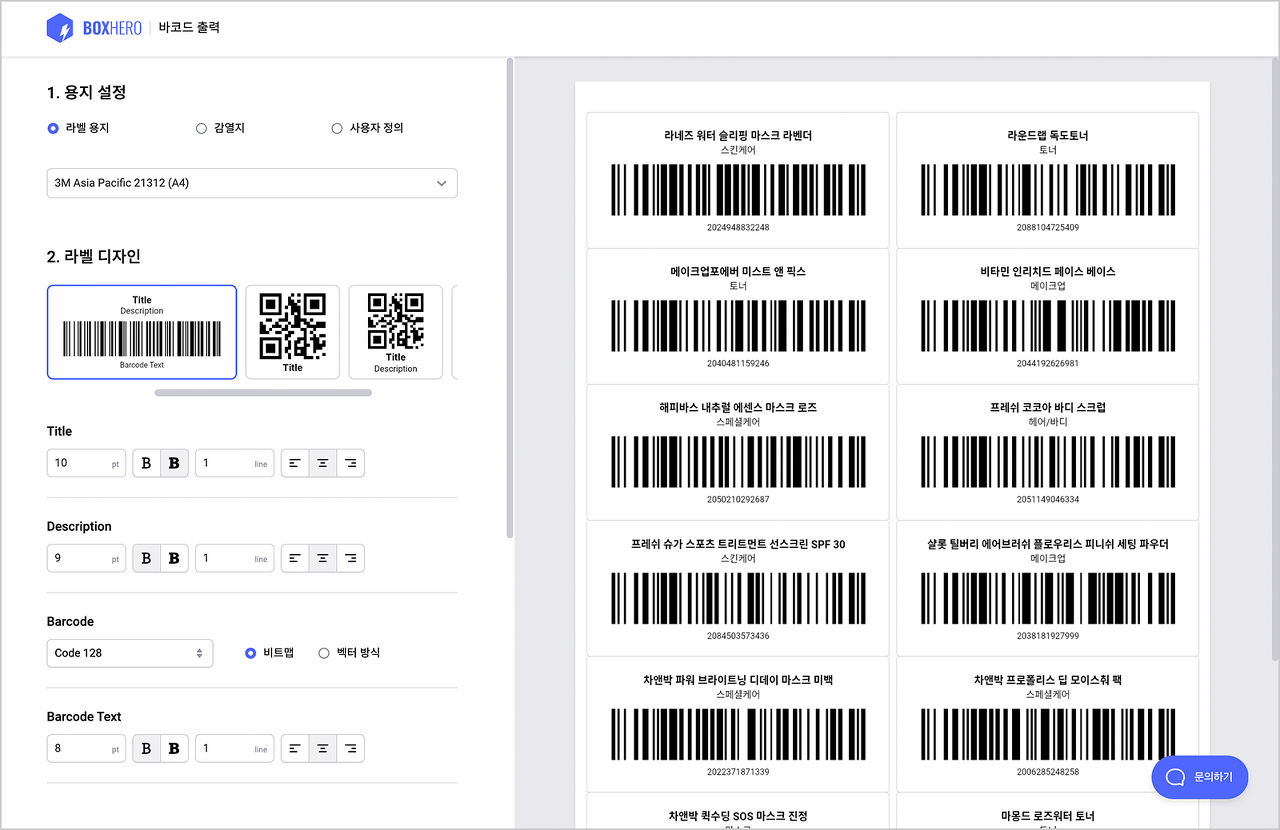Image resolution: width=1280 pixels, height=830 pixels.
Task: Click barcode number 2024948832248
Action: (738, 228)
